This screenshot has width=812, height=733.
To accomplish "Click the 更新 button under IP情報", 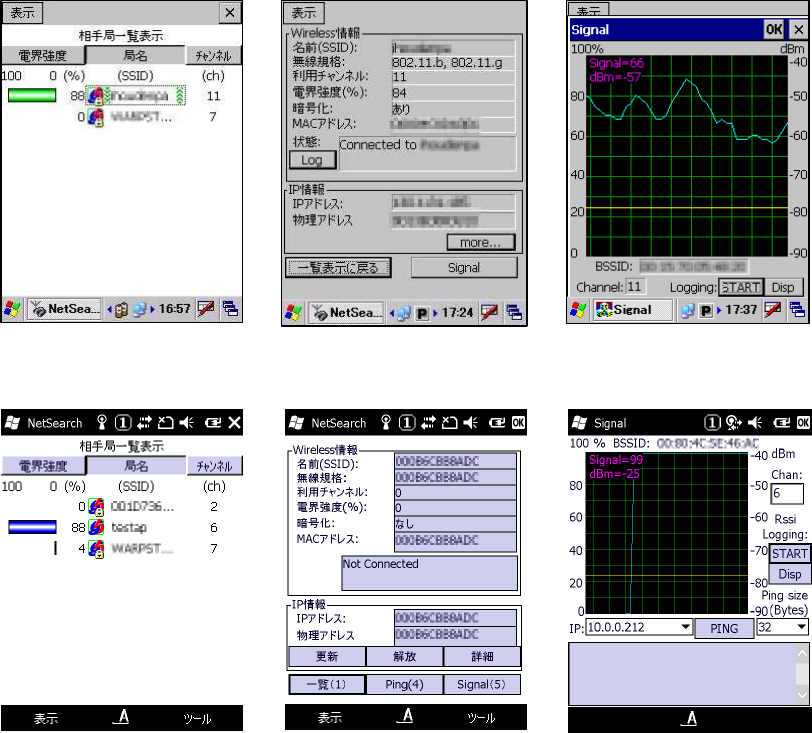I will click(x=326, y=656).
